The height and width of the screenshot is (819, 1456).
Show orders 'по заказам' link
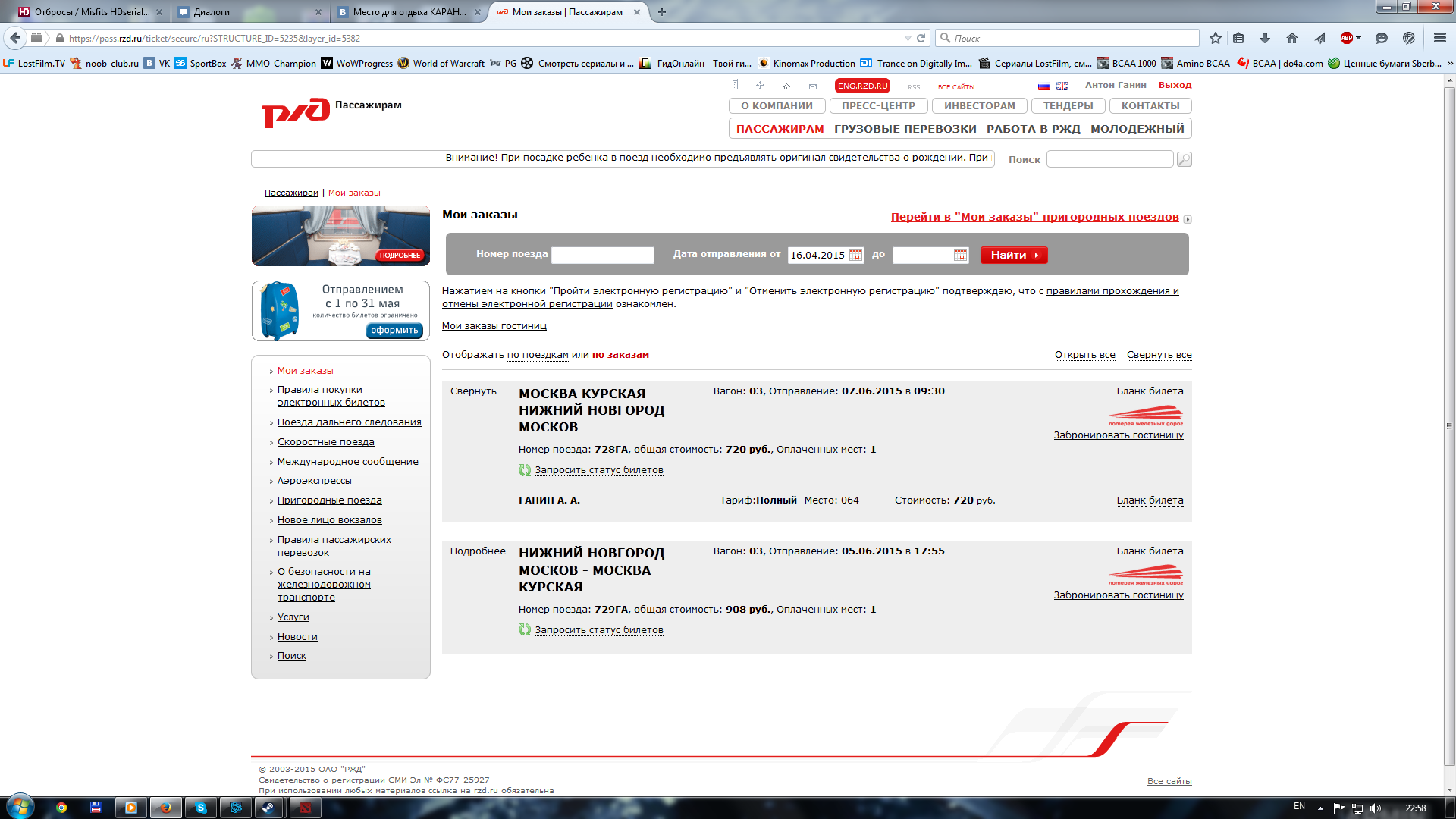pos(620,355)
